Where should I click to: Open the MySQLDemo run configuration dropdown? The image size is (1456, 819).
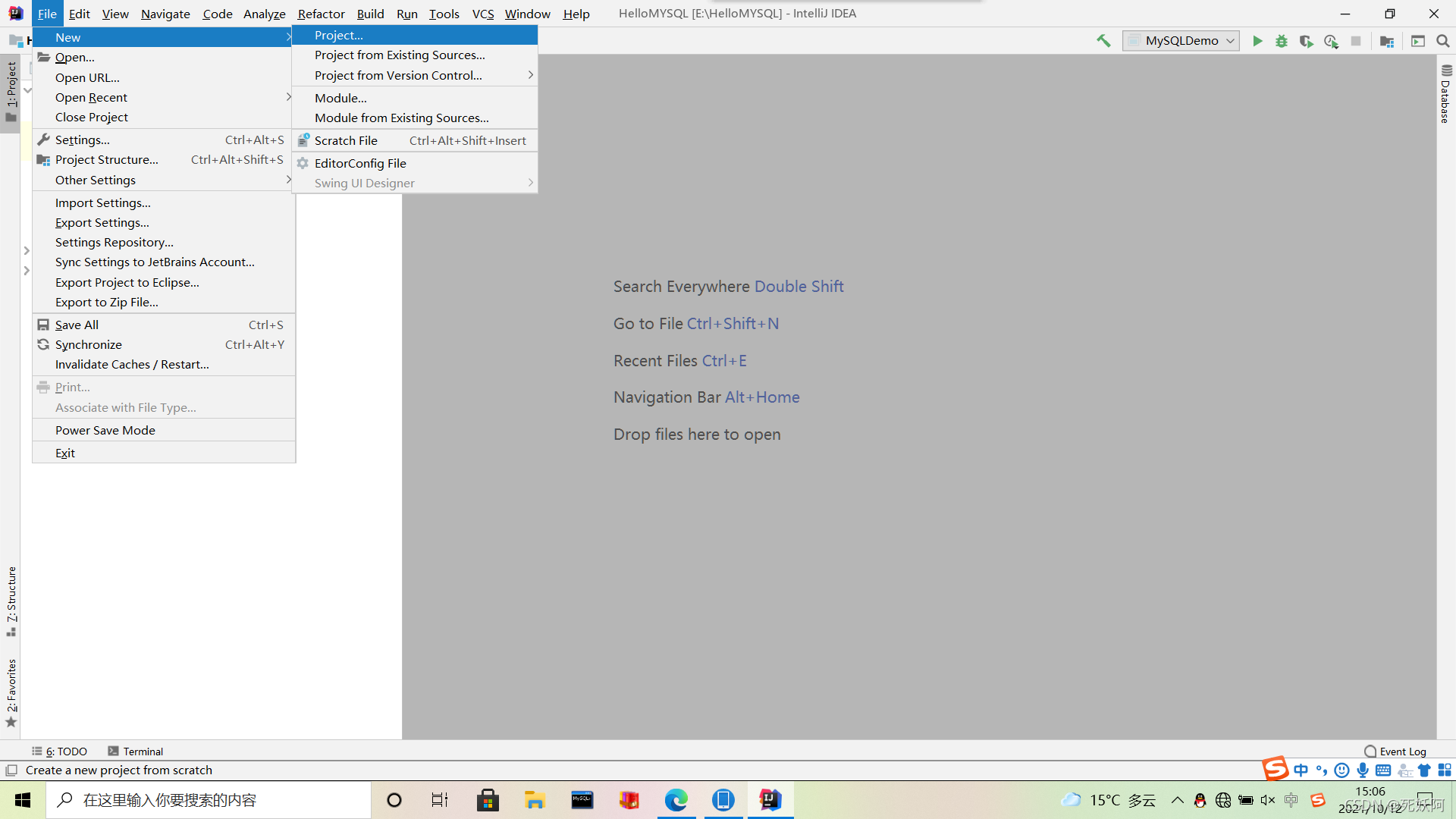point(1181,41)
